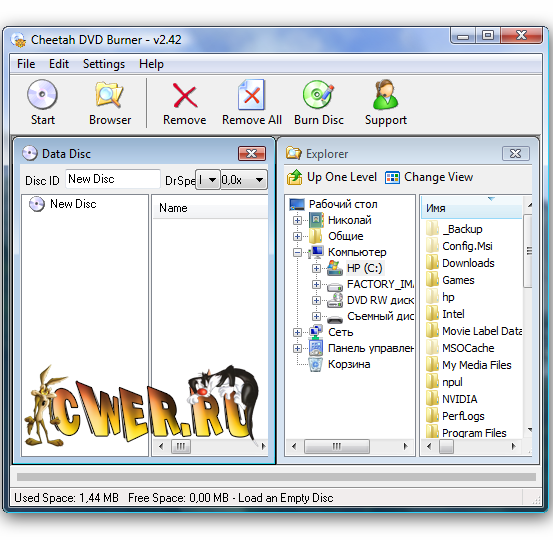Expand the Сеть tree node
The height and width of the screenshot is (540, 554).
pyautogui.click(x=297, y=332)
